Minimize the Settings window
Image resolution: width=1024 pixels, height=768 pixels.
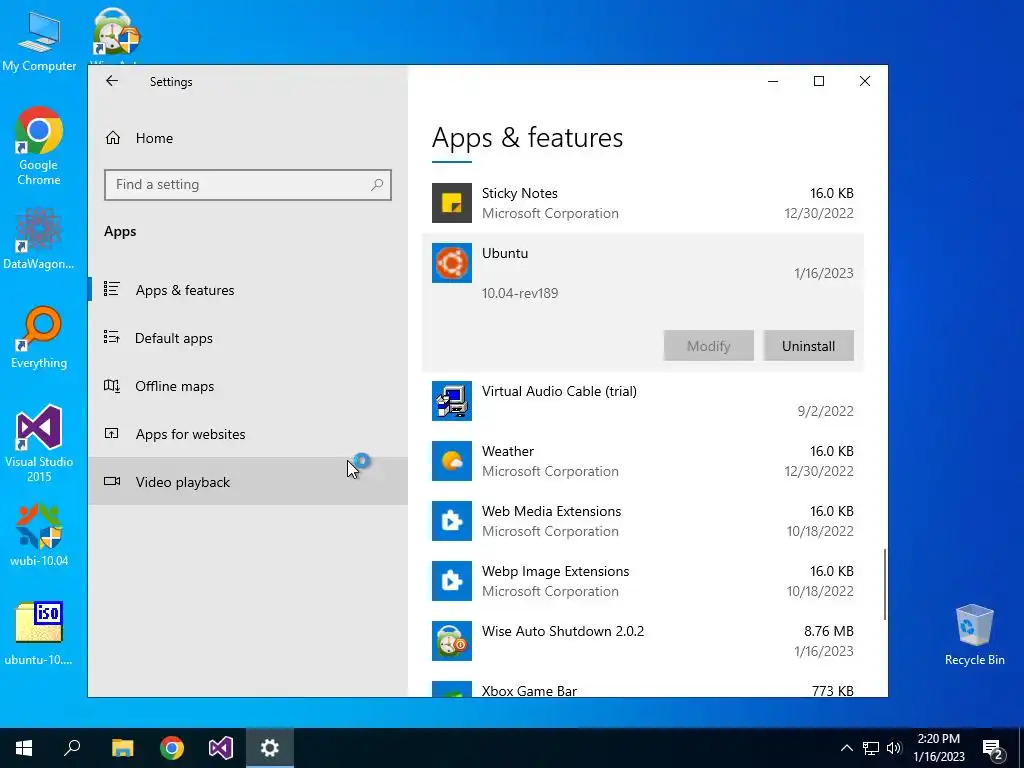tap(773, 81)
